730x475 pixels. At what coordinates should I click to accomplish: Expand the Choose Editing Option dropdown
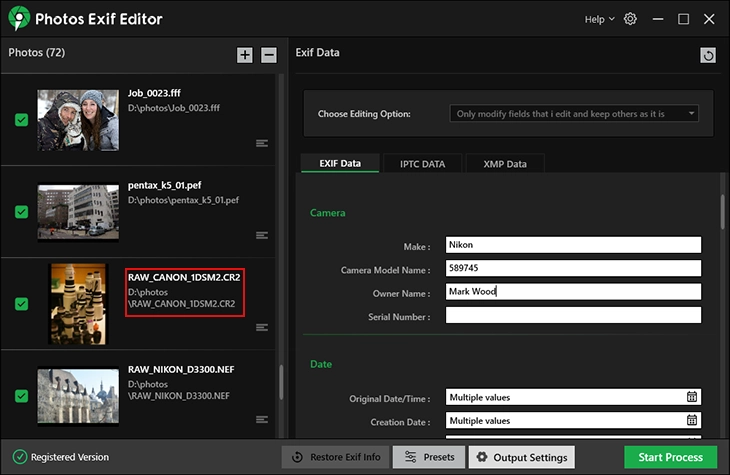(x=574, y=114)
